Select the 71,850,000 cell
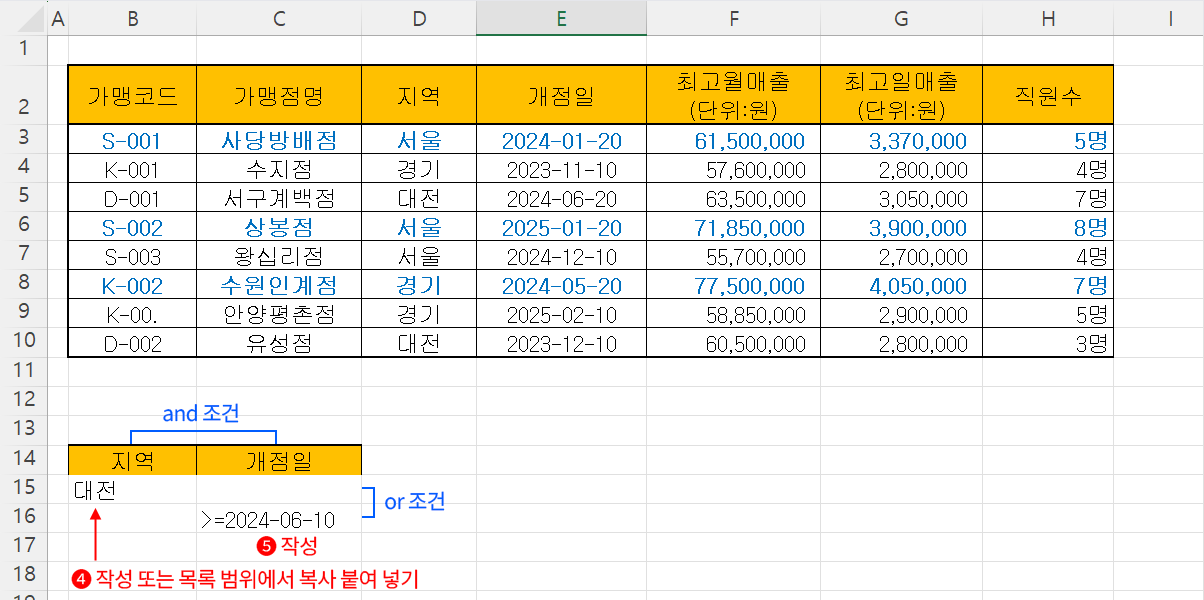This screenshot has width=1204, height=600. pos(733,226)
